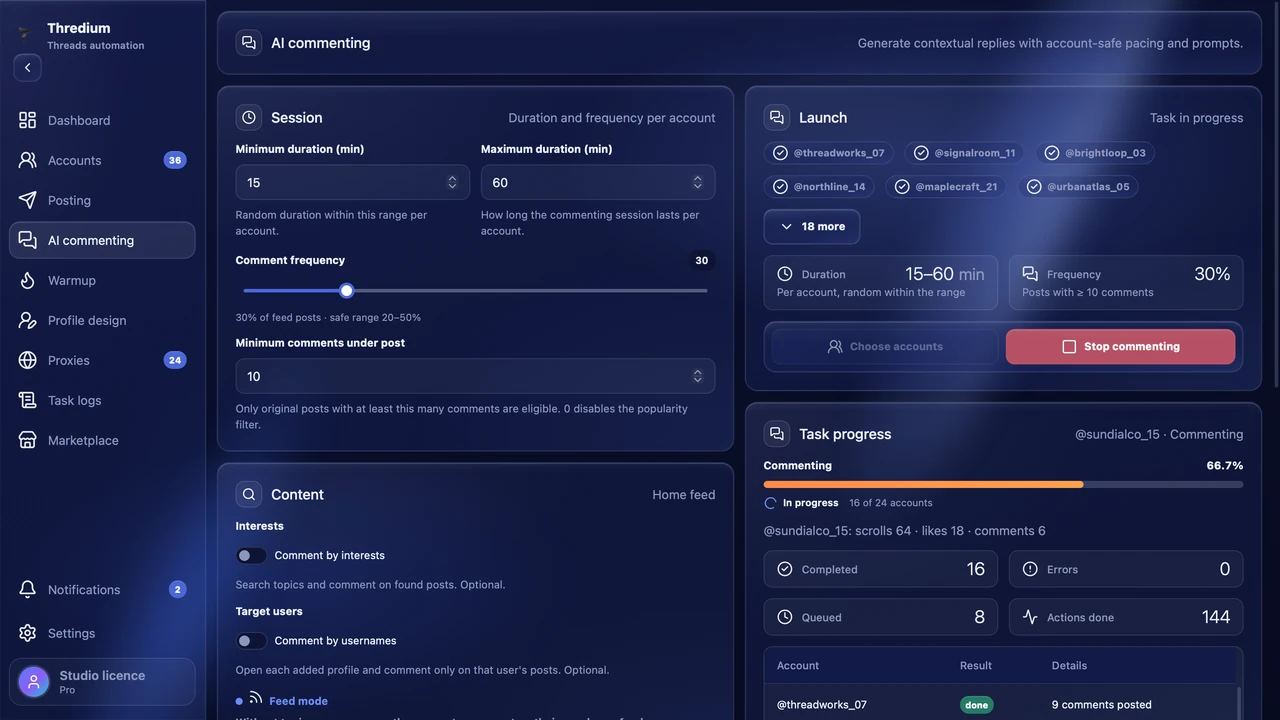Open Task logs
The height and width of the screenshot is (720, 1280).
pos(102,400)
